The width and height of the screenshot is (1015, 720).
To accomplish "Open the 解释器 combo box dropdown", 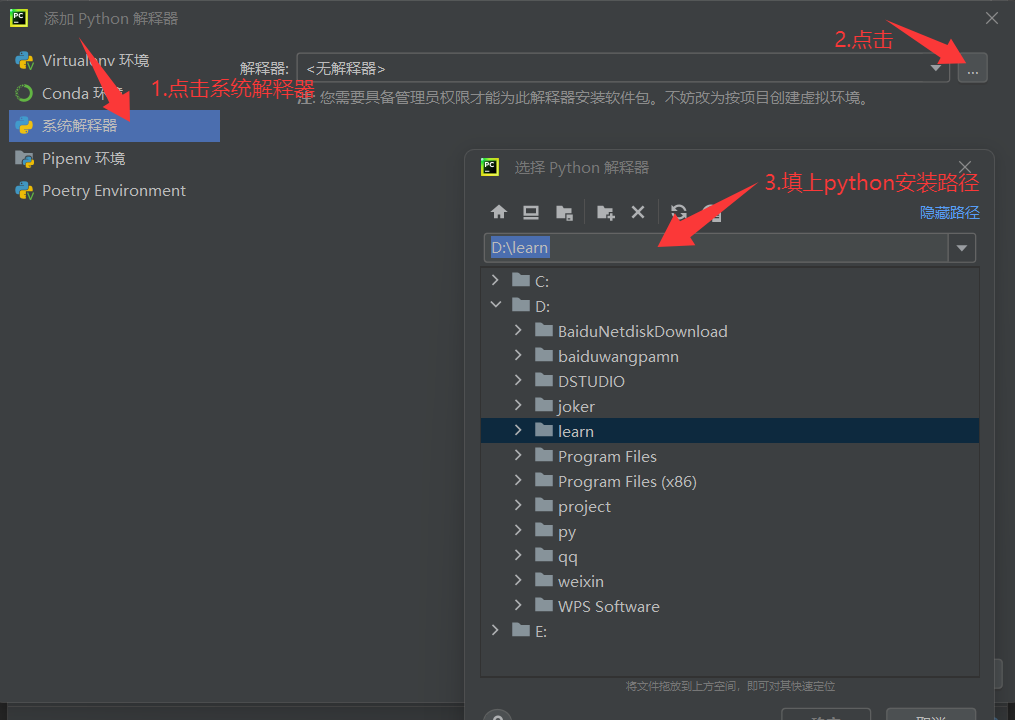I will (x=935, y=68).
